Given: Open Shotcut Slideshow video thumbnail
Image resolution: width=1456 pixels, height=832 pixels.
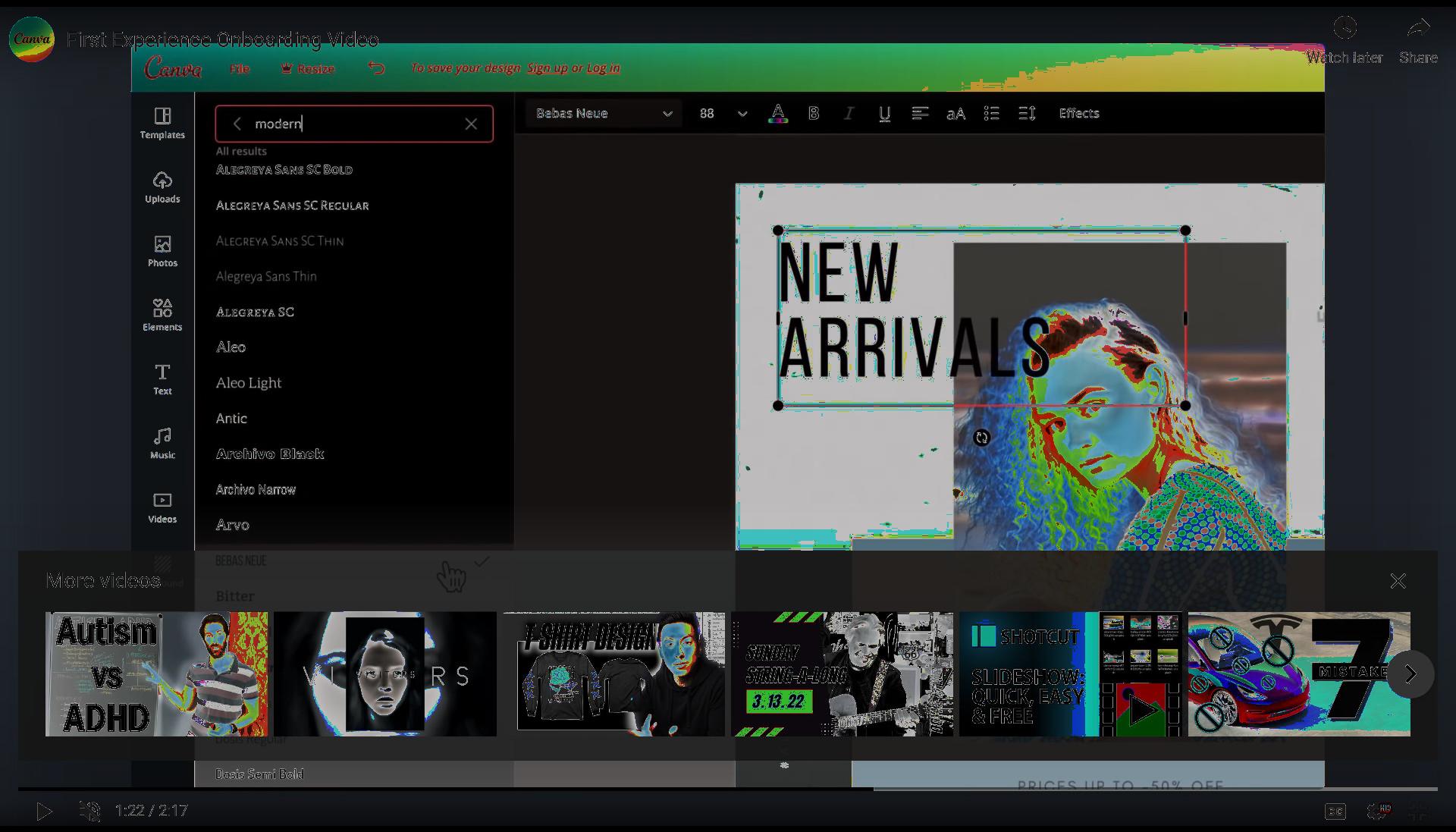Looking at the screenshot, I should tap(1071, 674).
